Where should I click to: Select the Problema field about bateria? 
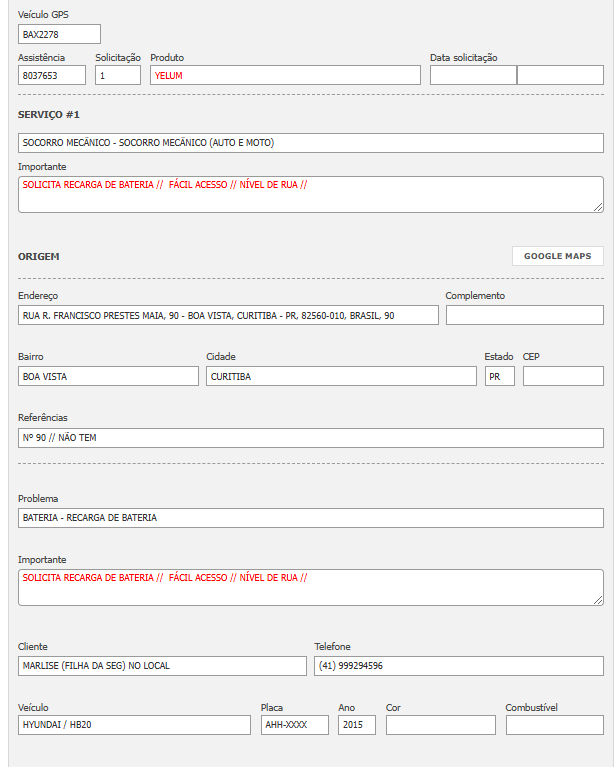(x=310, y=518)
